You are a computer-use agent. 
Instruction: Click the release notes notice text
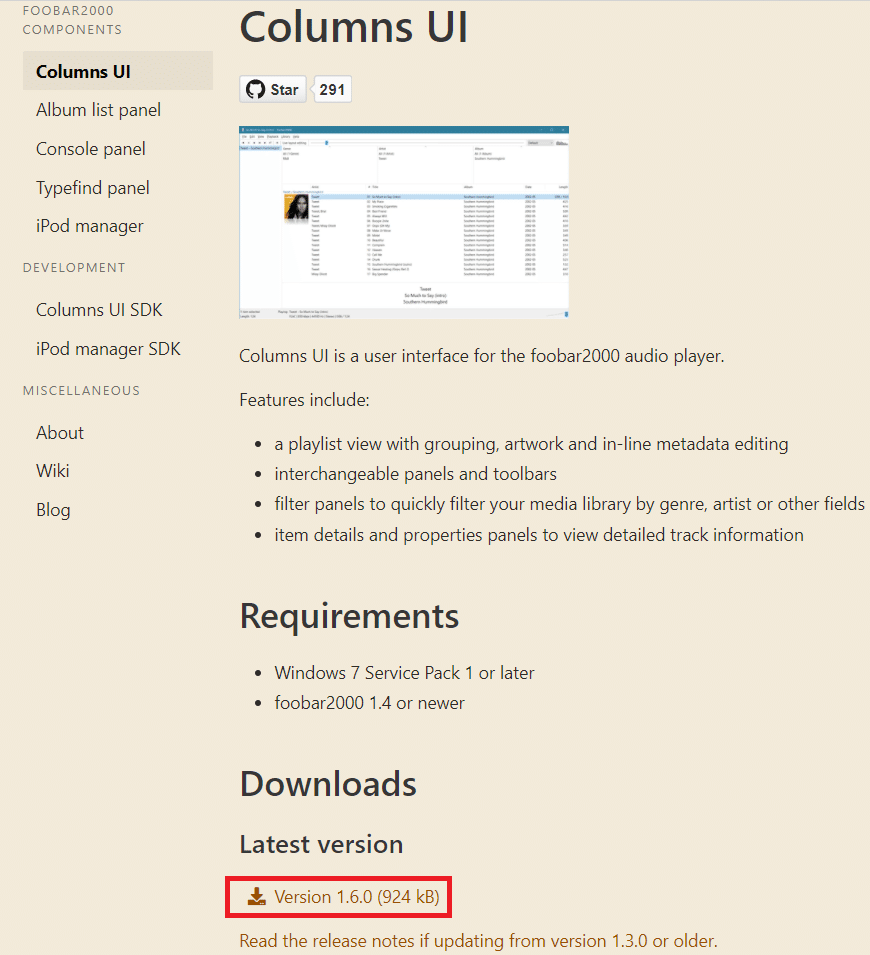point(478,940)
